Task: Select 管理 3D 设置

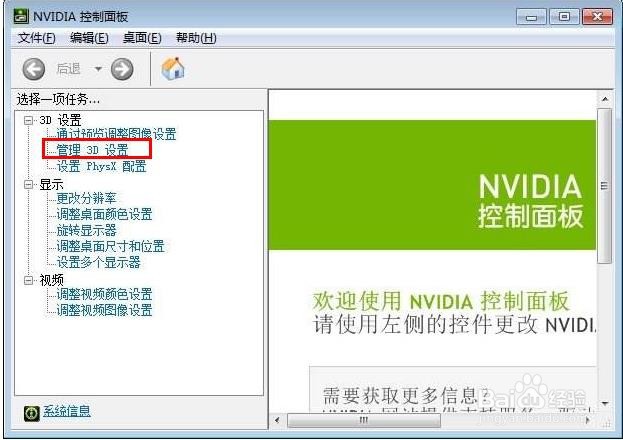Action: point(92,150)
